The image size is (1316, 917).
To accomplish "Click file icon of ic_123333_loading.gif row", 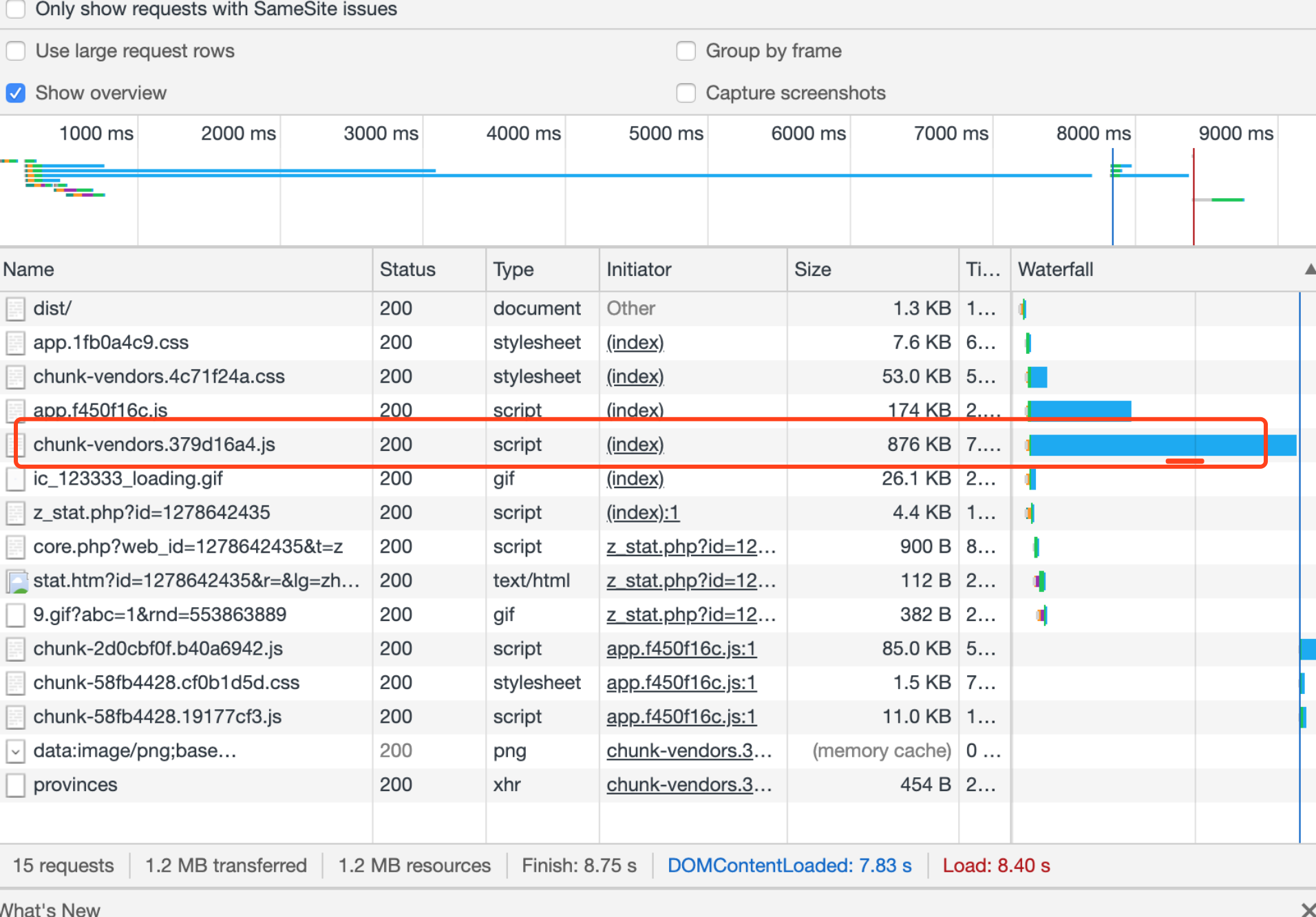I will [x=15, y=478].
